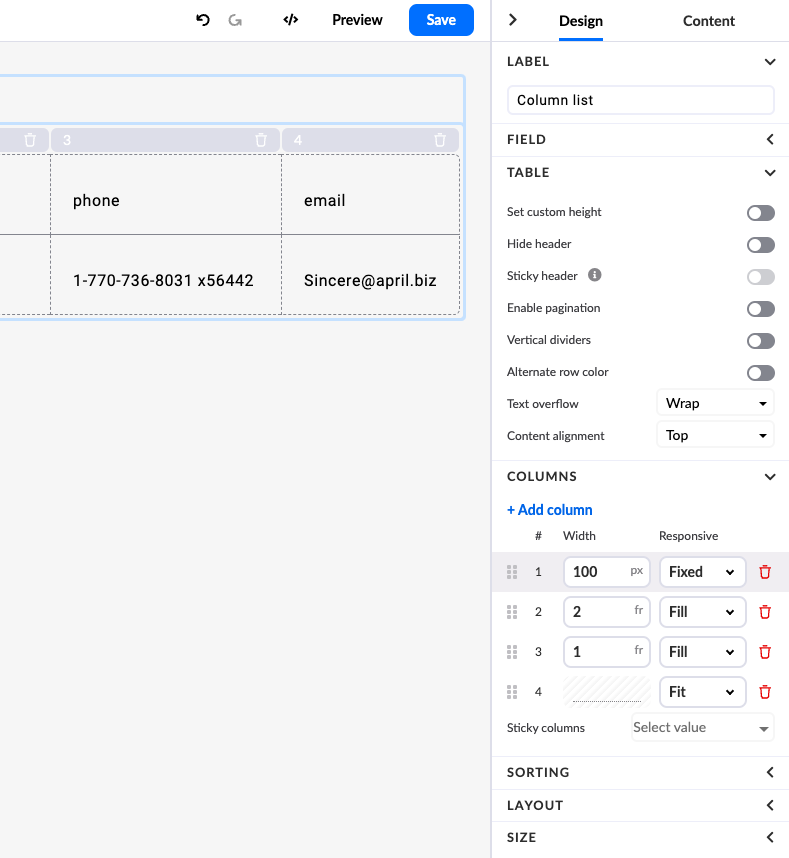
Task: Click the blue Save button
Action: point(441,20)
